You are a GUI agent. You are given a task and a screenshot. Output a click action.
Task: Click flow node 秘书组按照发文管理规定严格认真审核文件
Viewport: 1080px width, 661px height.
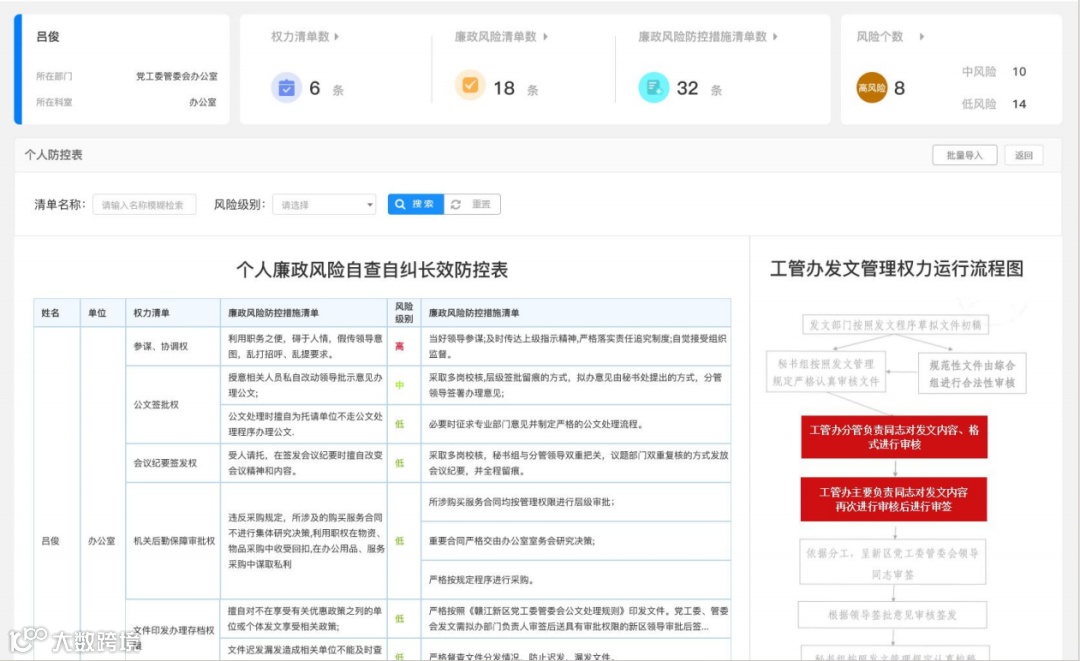(x=826, y=373)
